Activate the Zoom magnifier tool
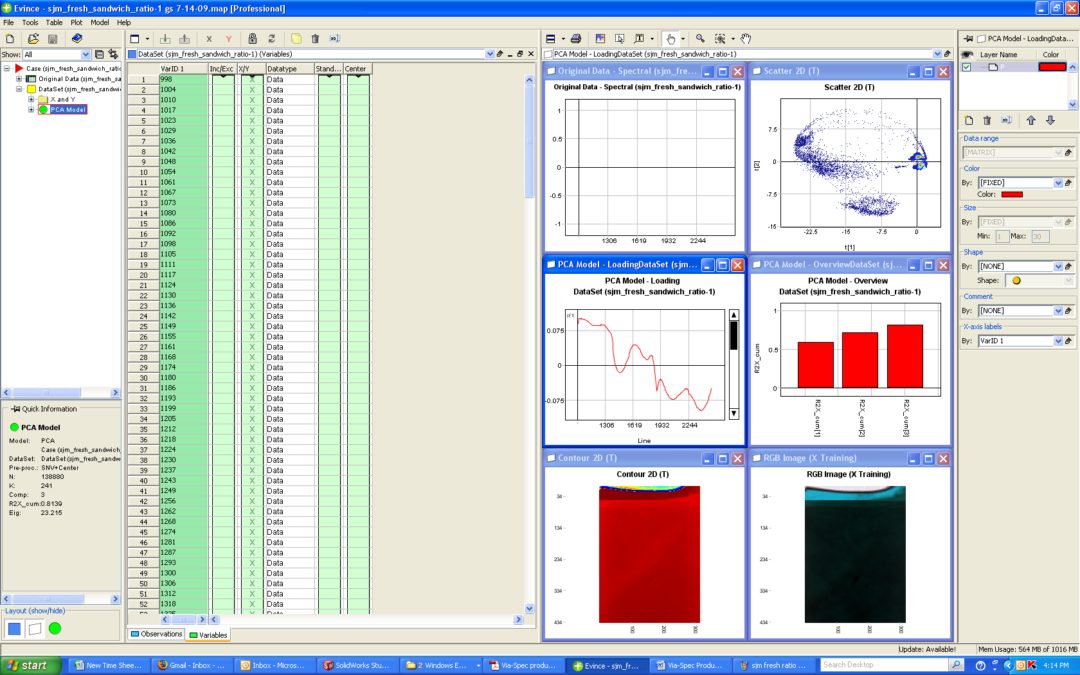The height and width of the screenshot is (675, 1080). (x=700, y=38)
